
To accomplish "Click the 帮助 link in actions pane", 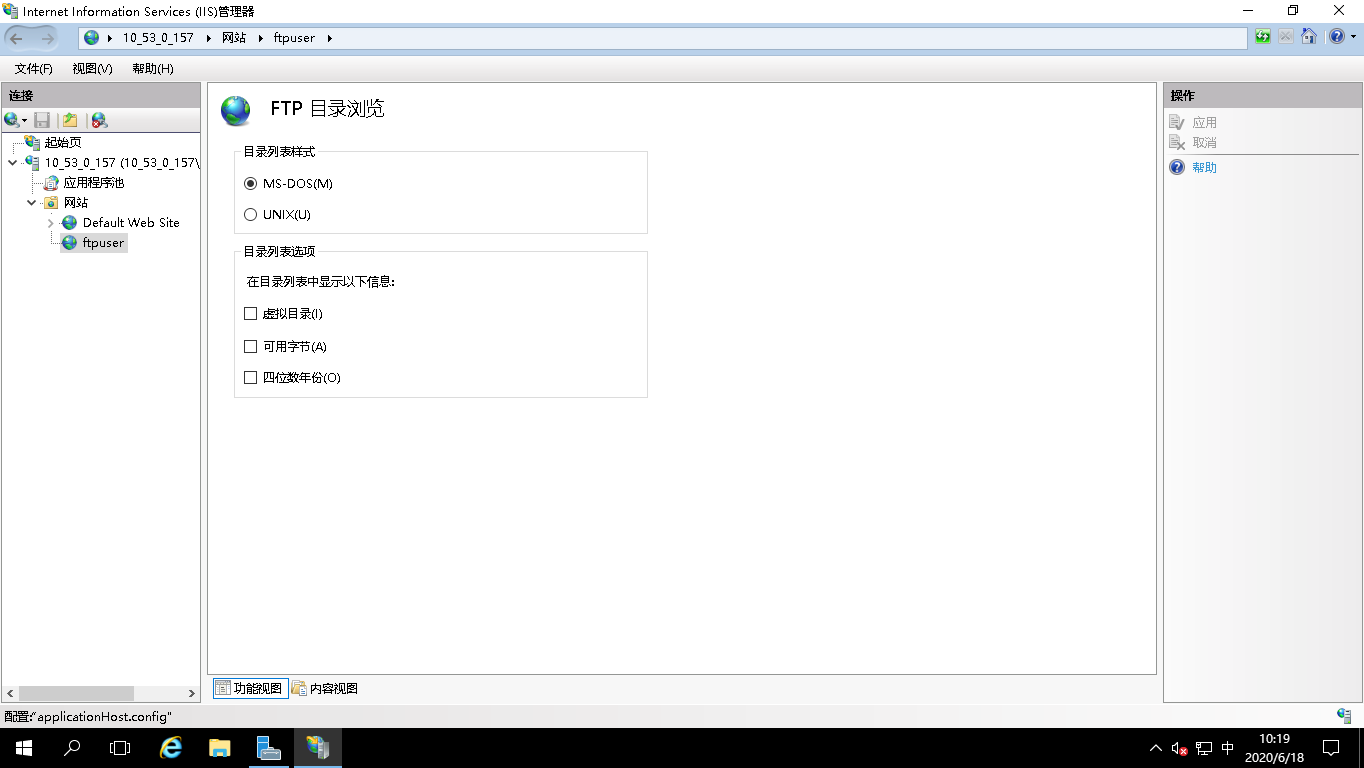I will click(x=1204, y=168).
